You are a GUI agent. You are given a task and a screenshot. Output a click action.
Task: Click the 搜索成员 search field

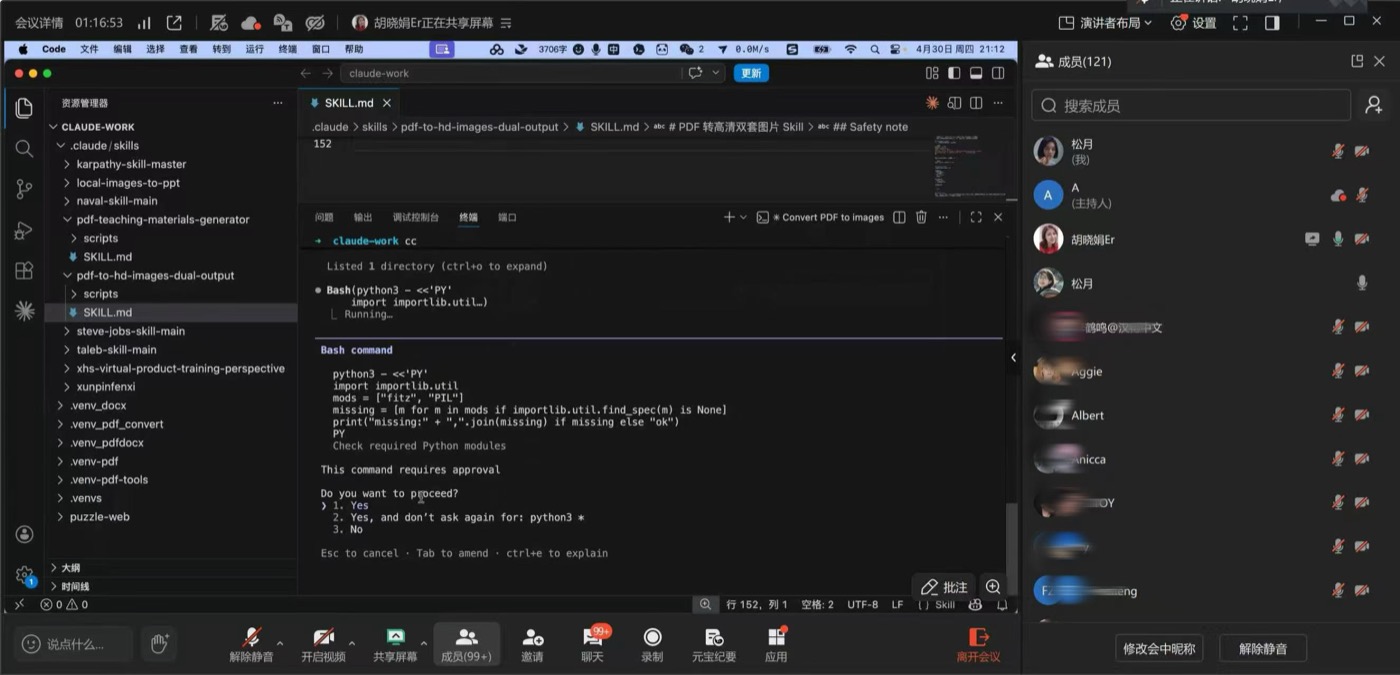1191,105
